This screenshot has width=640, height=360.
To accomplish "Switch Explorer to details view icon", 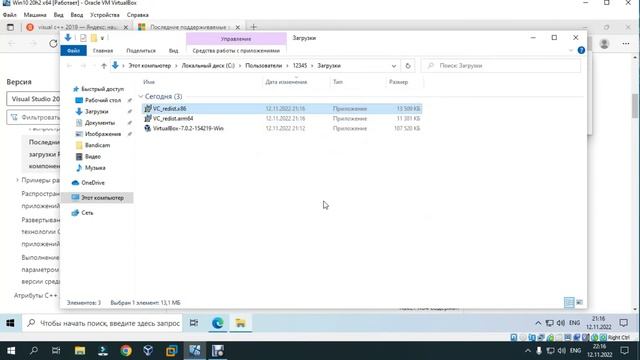I will [569, 302].
